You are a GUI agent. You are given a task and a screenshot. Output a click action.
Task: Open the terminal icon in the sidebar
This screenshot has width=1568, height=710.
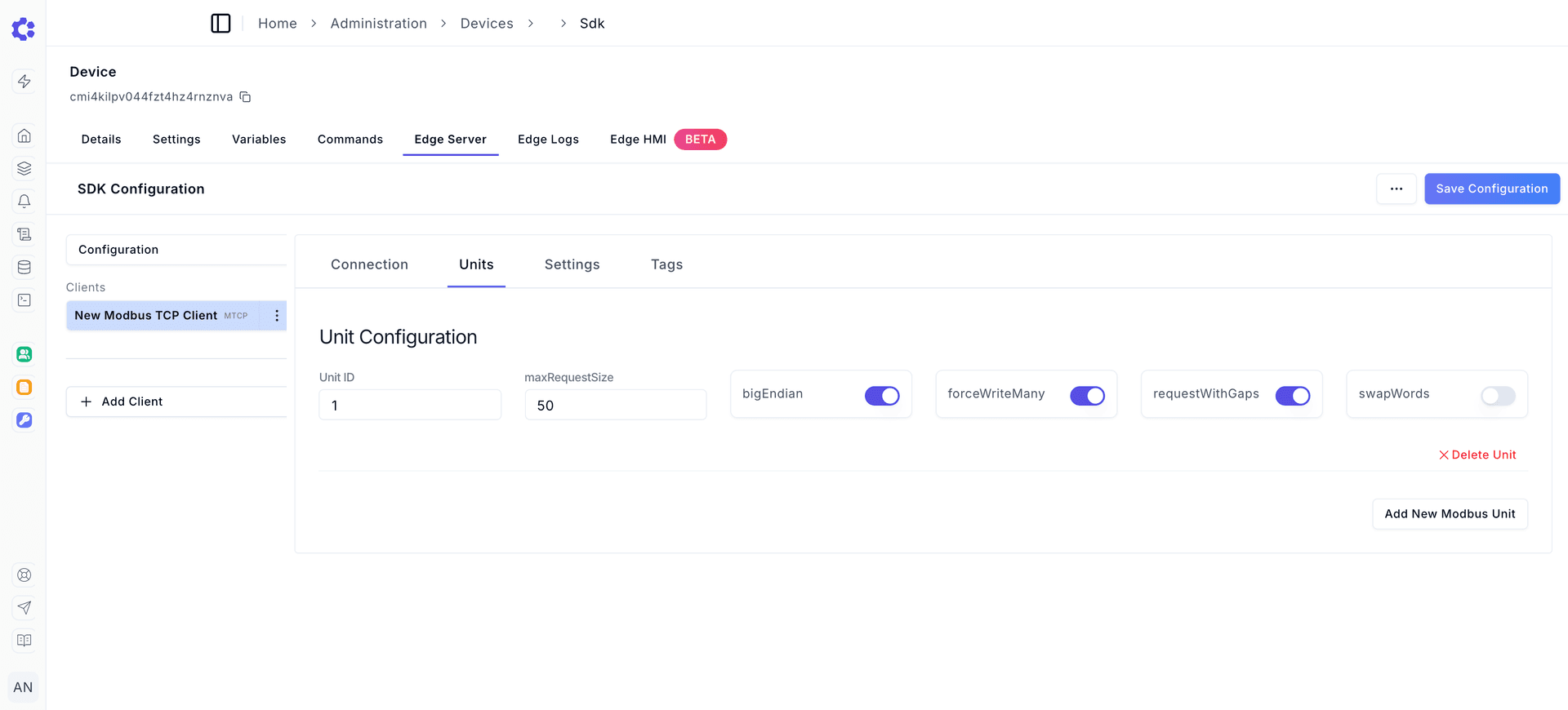pos(24,300)
